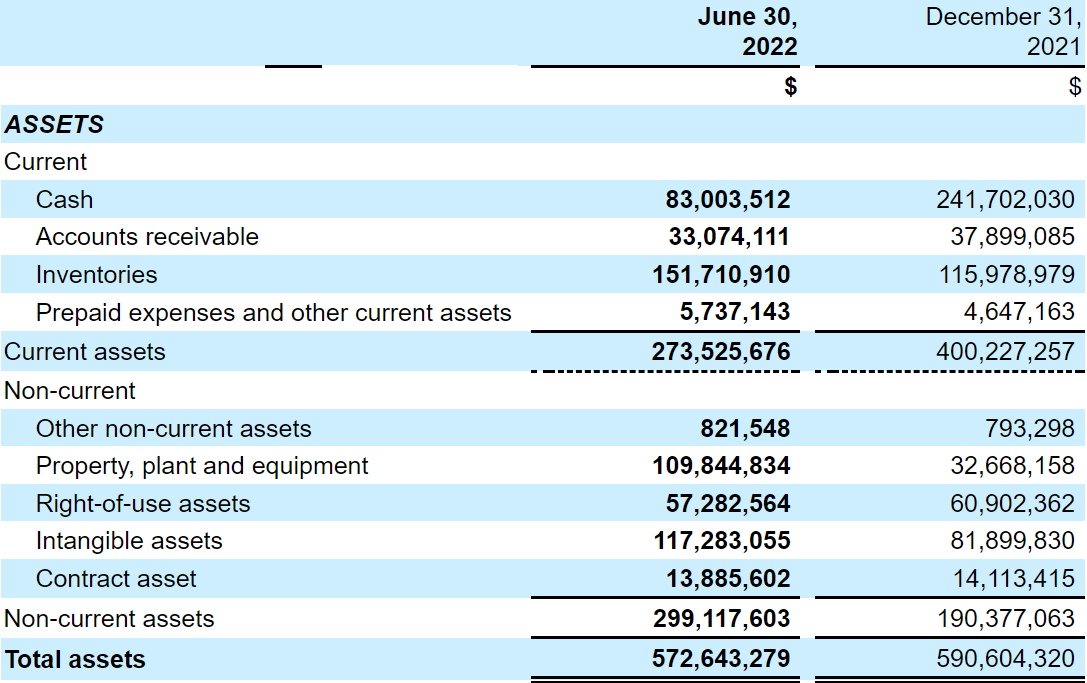Click the 2021 cash value 241,702,030
This screenshot has width=1087, height=683.
(1005, 200)
